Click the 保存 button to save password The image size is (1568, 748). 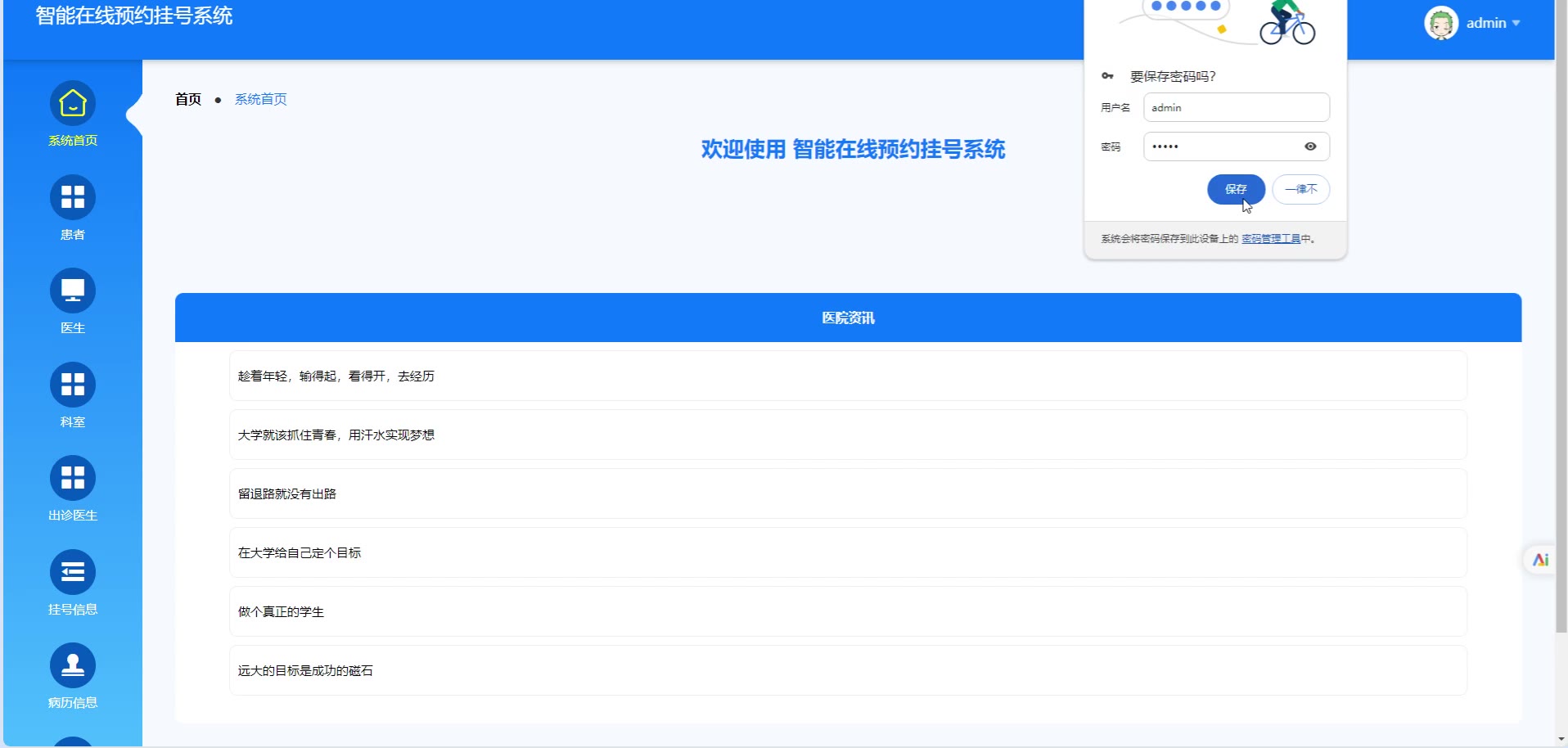click(1236, 189)
